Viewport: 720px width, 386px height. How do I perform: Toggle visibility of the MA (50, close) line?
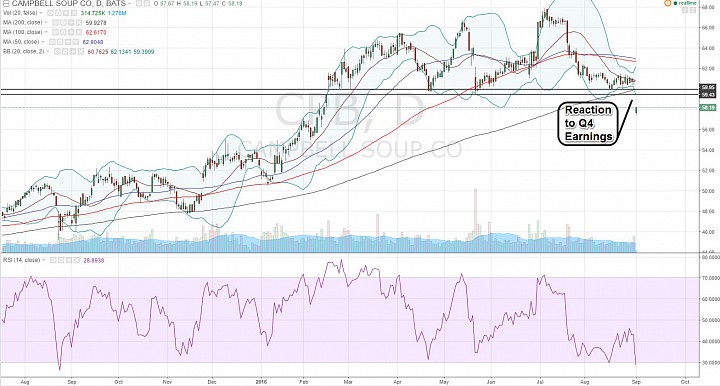tap(52, 42)
